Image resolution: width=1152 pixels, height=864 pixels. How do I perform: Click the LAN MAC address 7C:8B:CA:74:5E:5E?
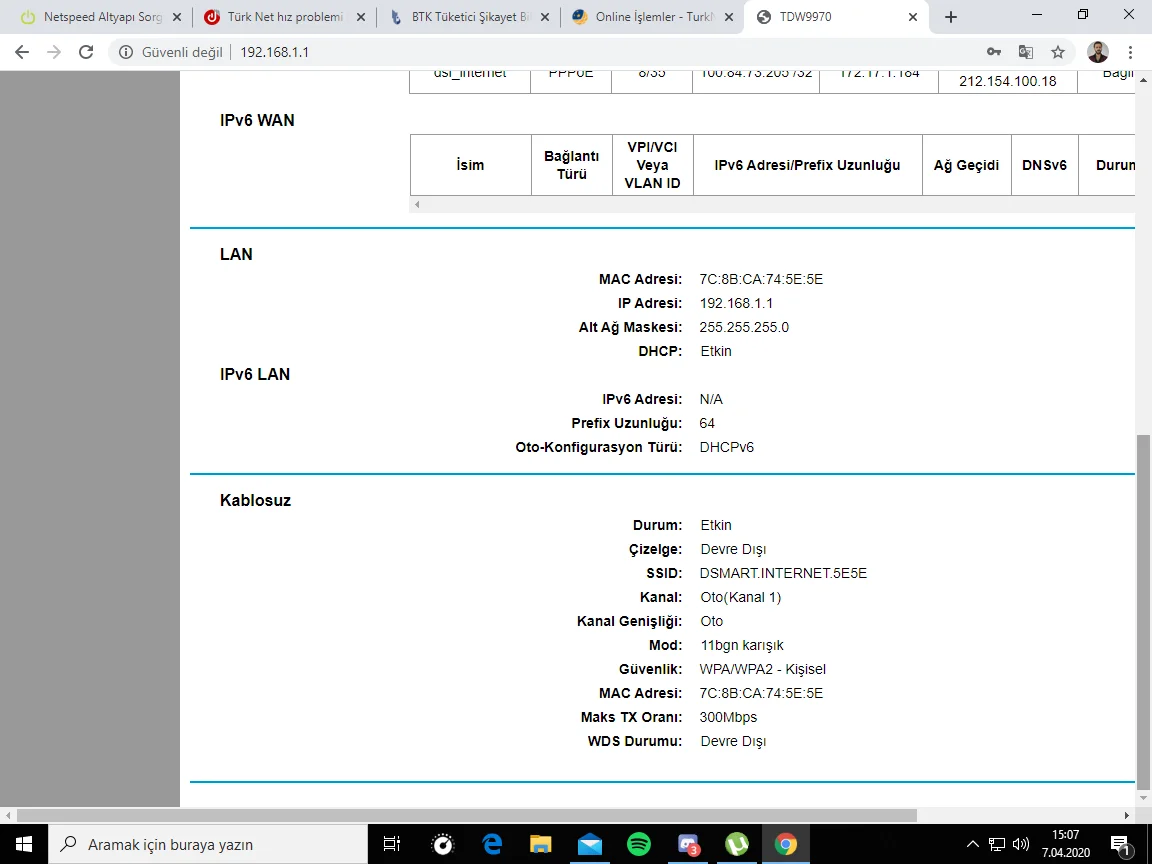pyautogui.click(x=761, y=279)
